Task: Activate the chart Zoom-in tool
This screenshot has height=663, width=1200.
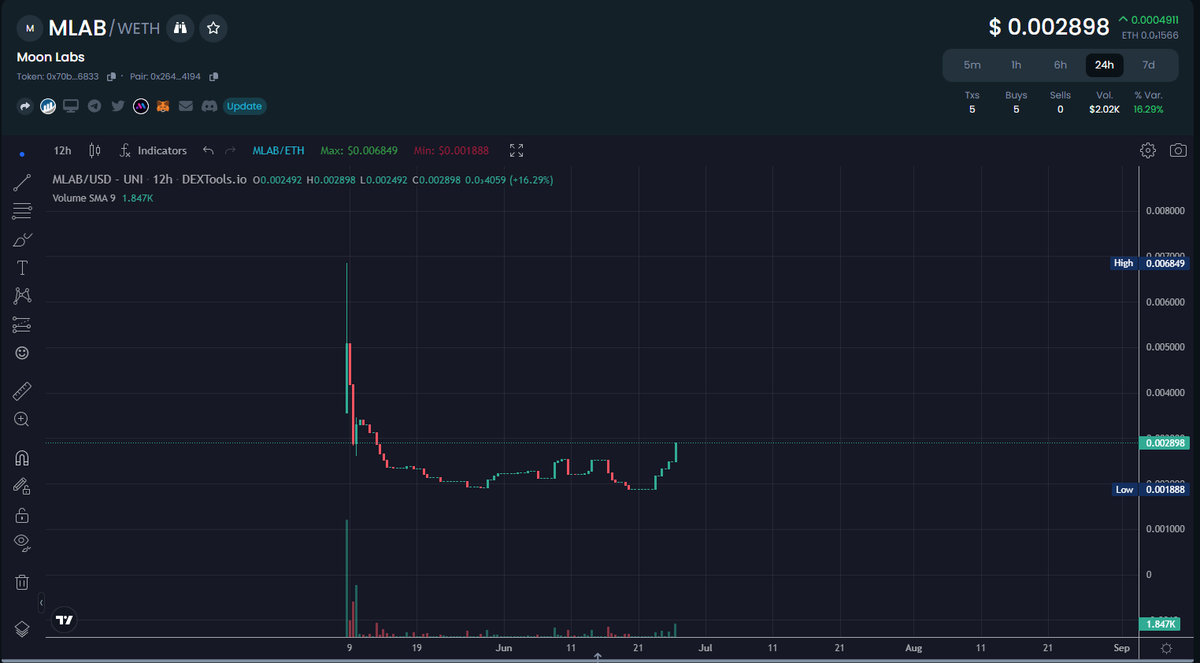Action: [22, 419]
